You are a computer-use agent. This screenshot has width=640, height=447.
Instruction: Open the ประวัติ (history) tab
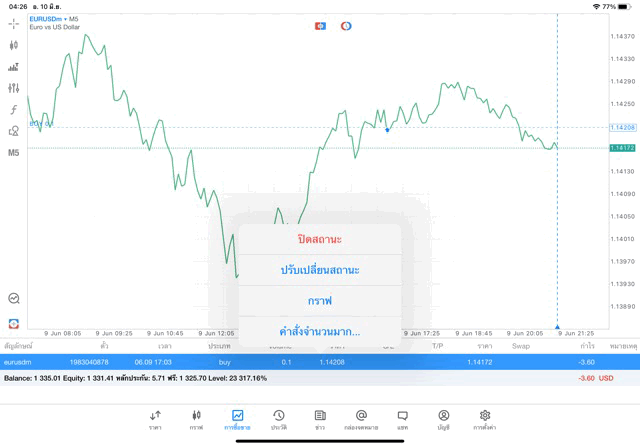279,419
